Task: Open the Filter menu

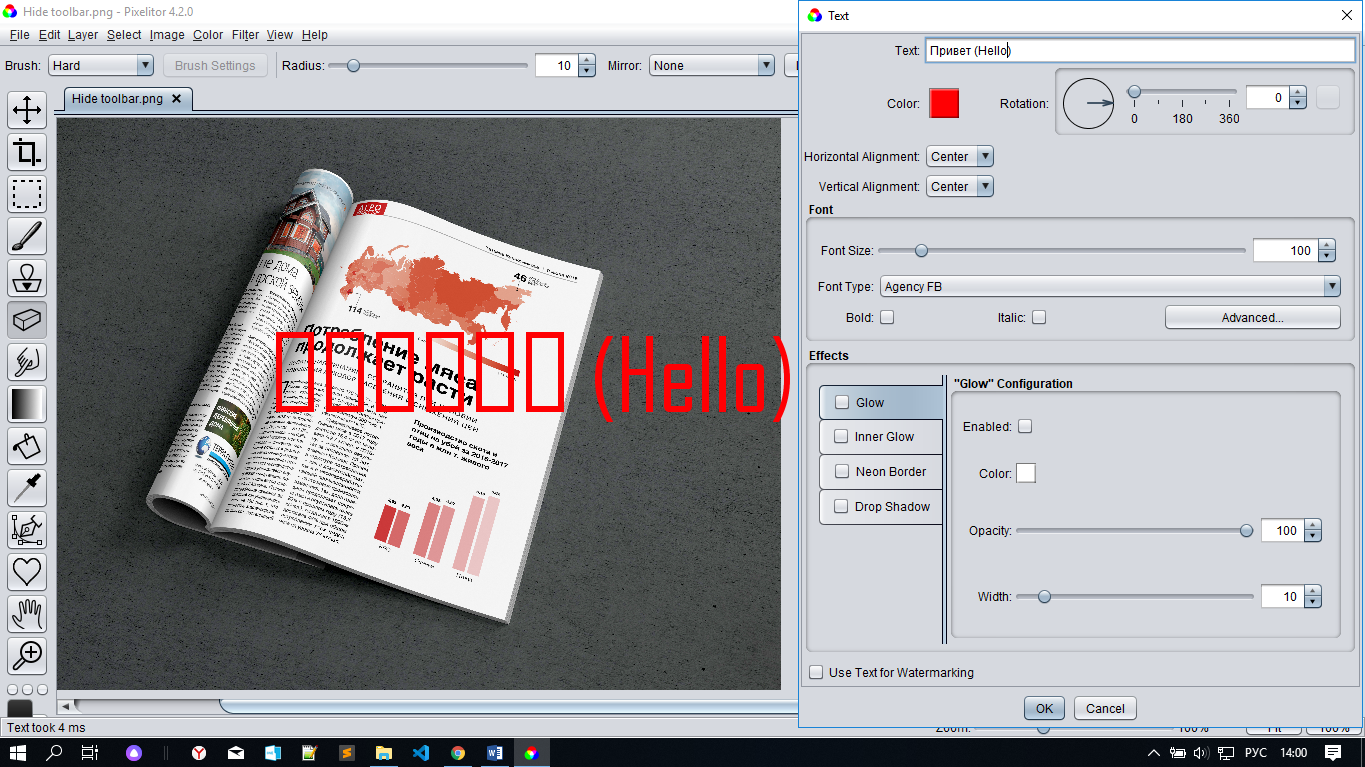Action: pos(245,34)
